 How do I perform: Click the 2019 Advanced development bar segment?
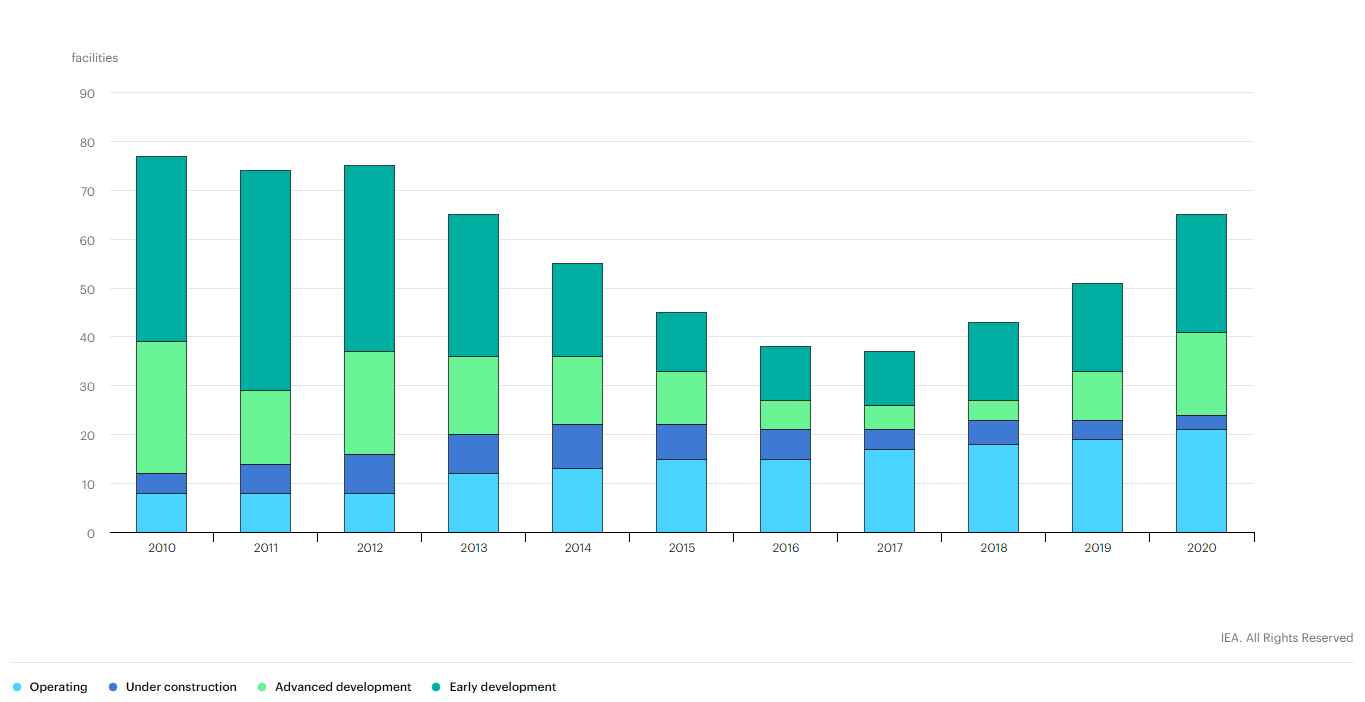[1097, 396]
